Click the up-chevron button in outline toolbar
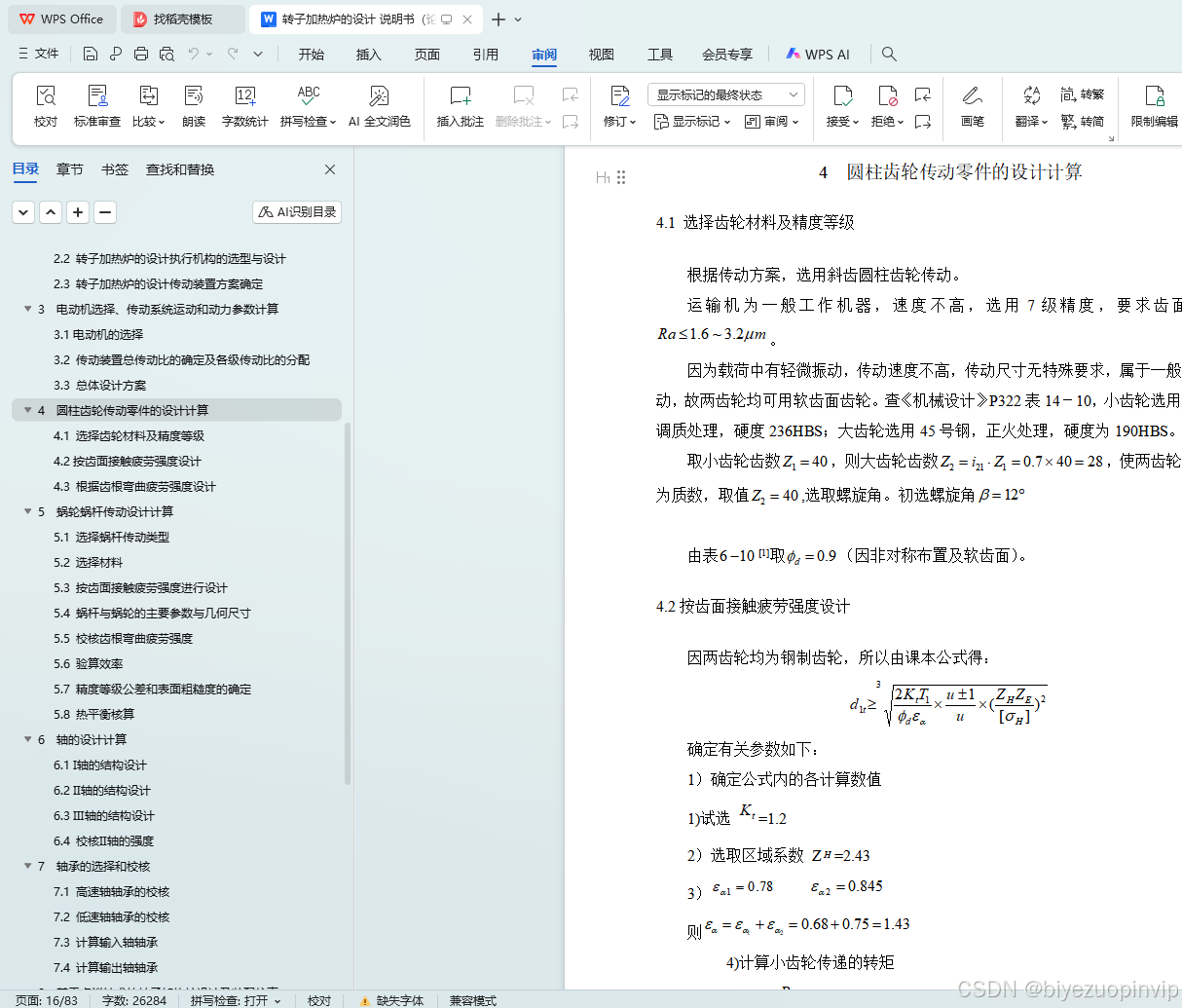This screenshot has width=1182, height=1008. tap(51, 211)
